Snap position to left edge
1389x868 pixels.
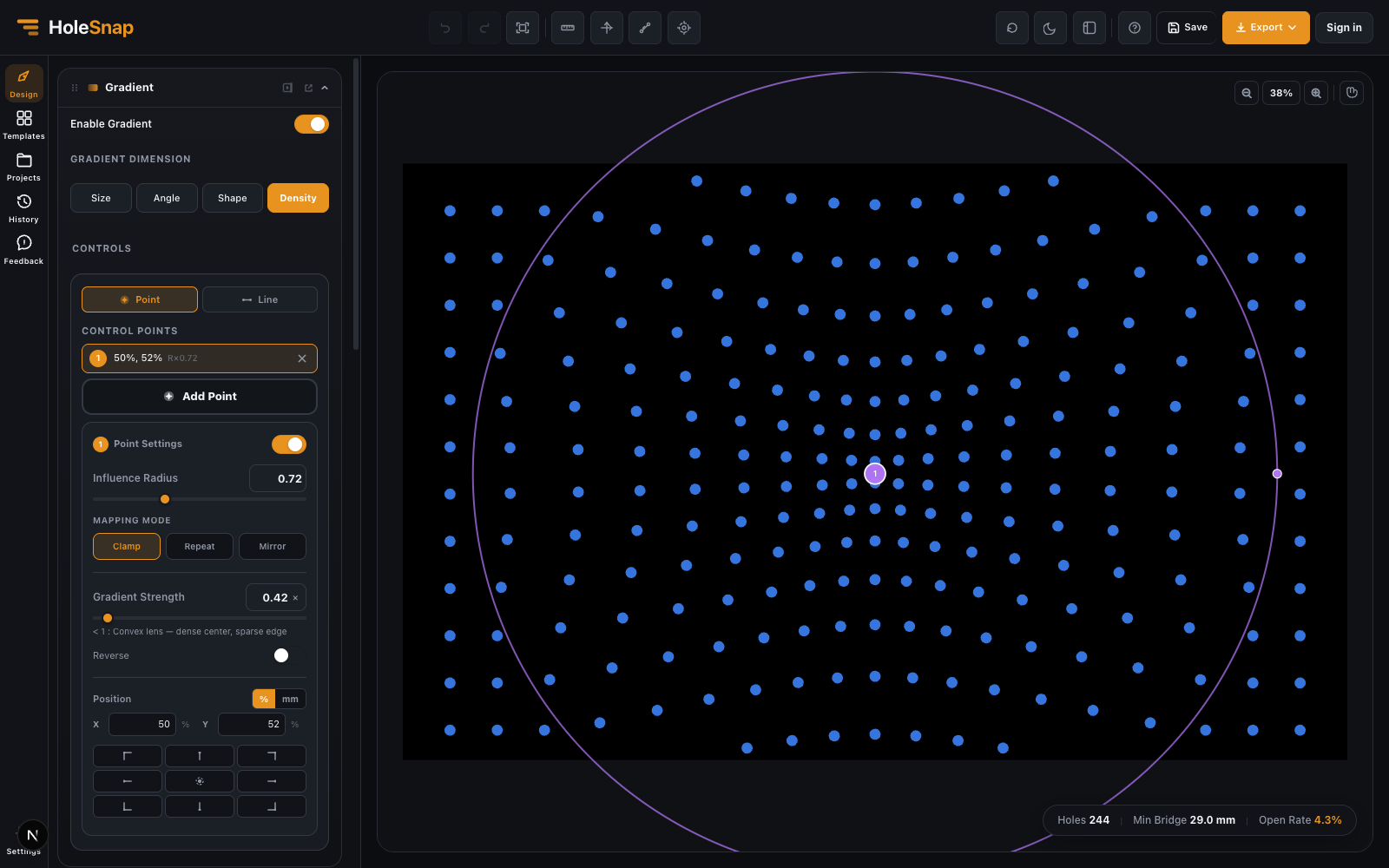point(128,781)
